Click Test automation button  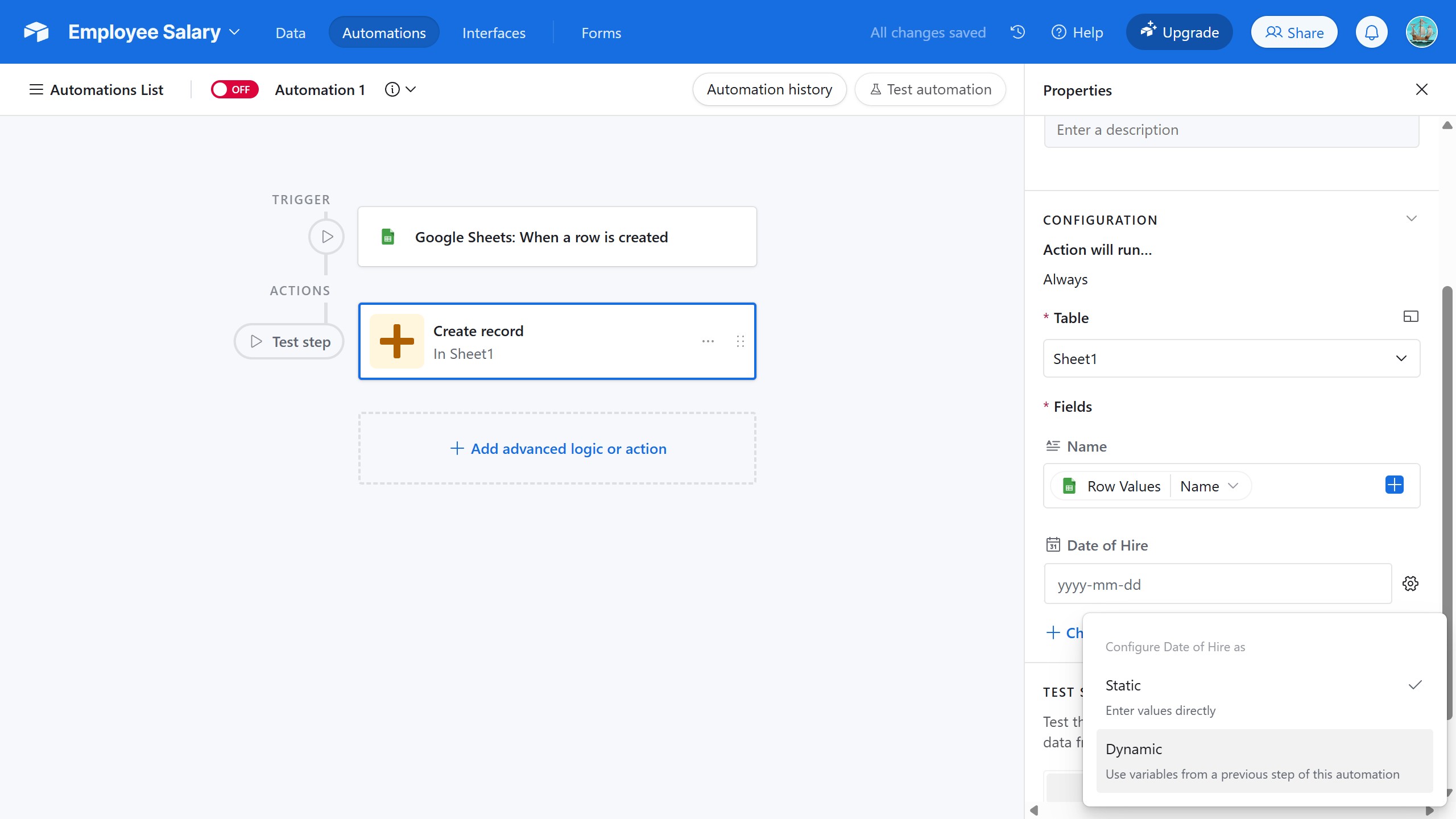[930, 89]
